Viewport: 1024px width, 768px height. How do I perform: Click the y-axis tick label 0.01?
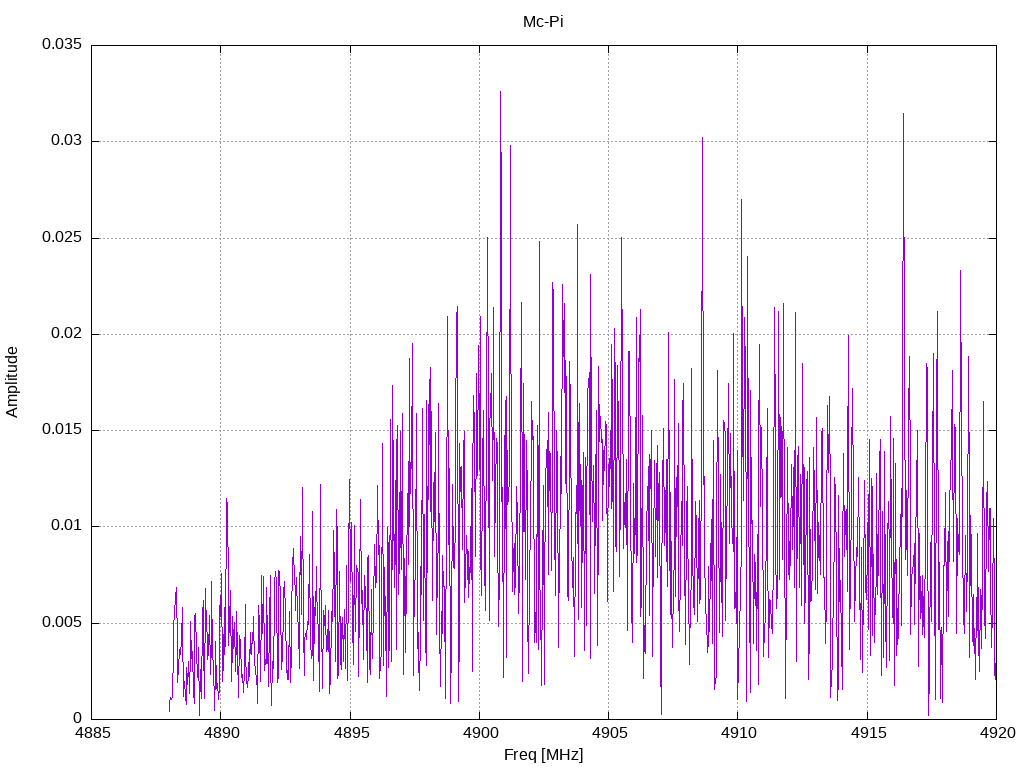[x=67, y=526]
